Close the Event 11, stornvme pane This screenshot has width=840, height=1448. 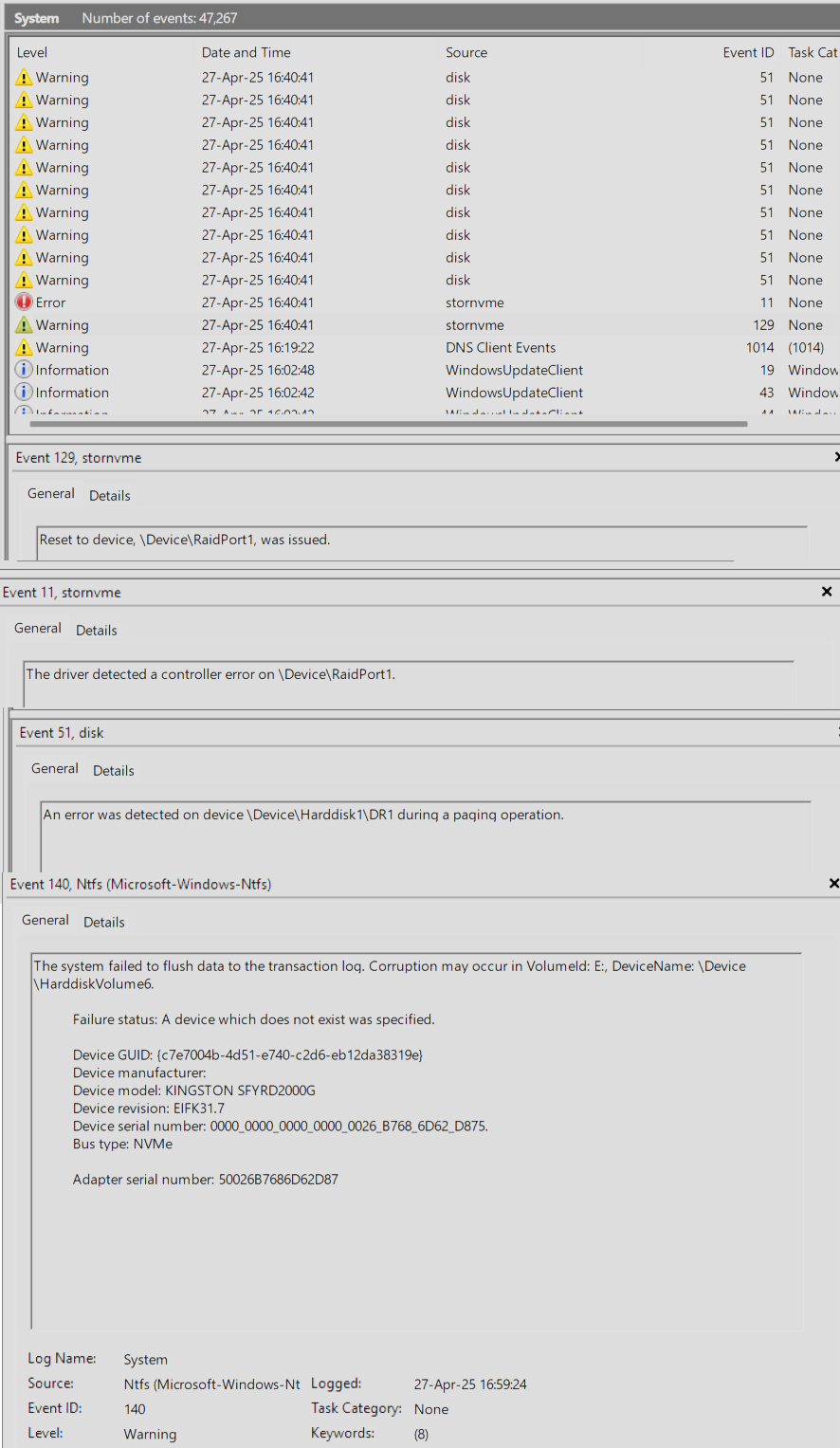(x=827, y=592)
